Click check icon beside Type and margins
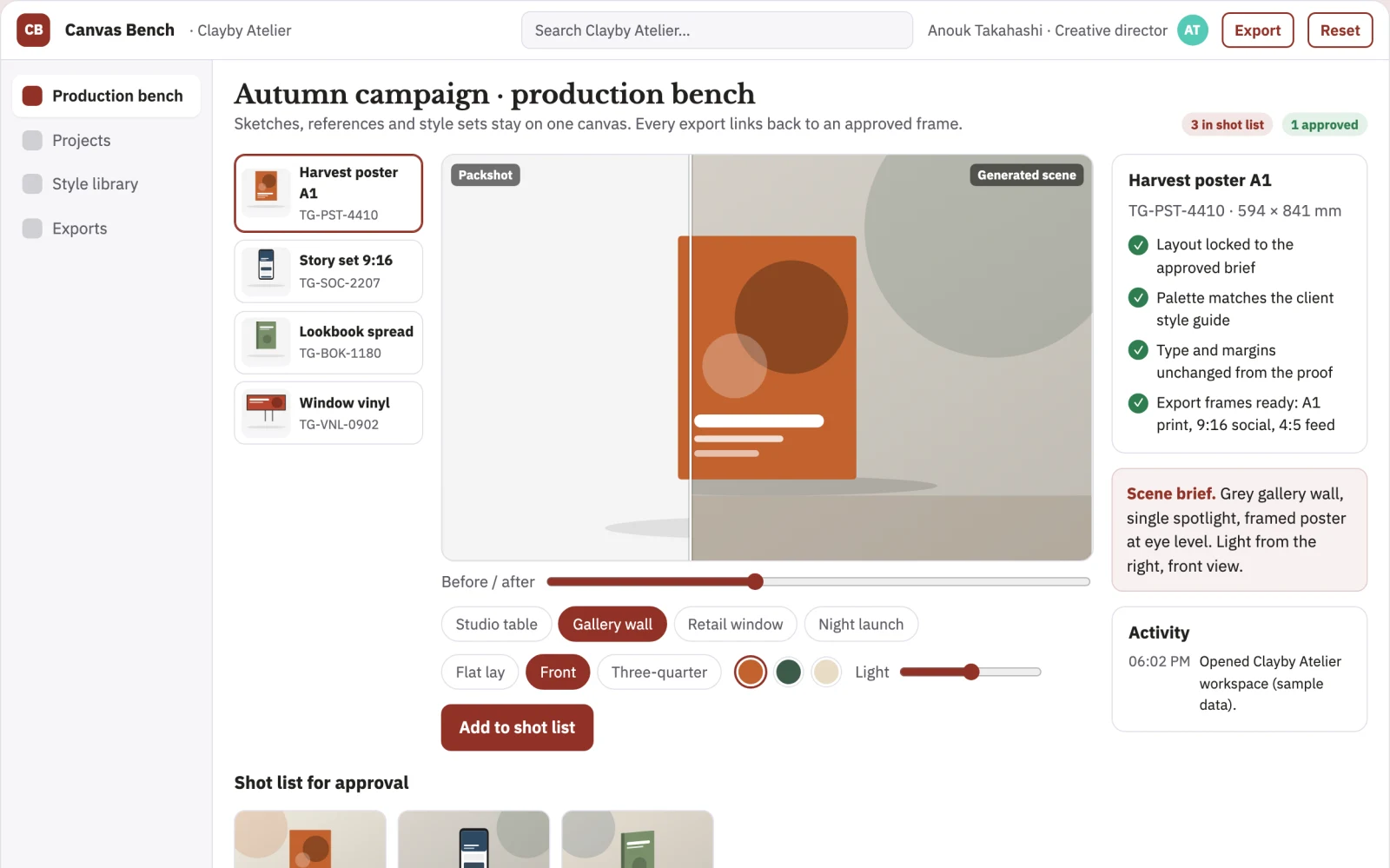The width and height of the screenshot is (1390, 868). [1138, 350]
